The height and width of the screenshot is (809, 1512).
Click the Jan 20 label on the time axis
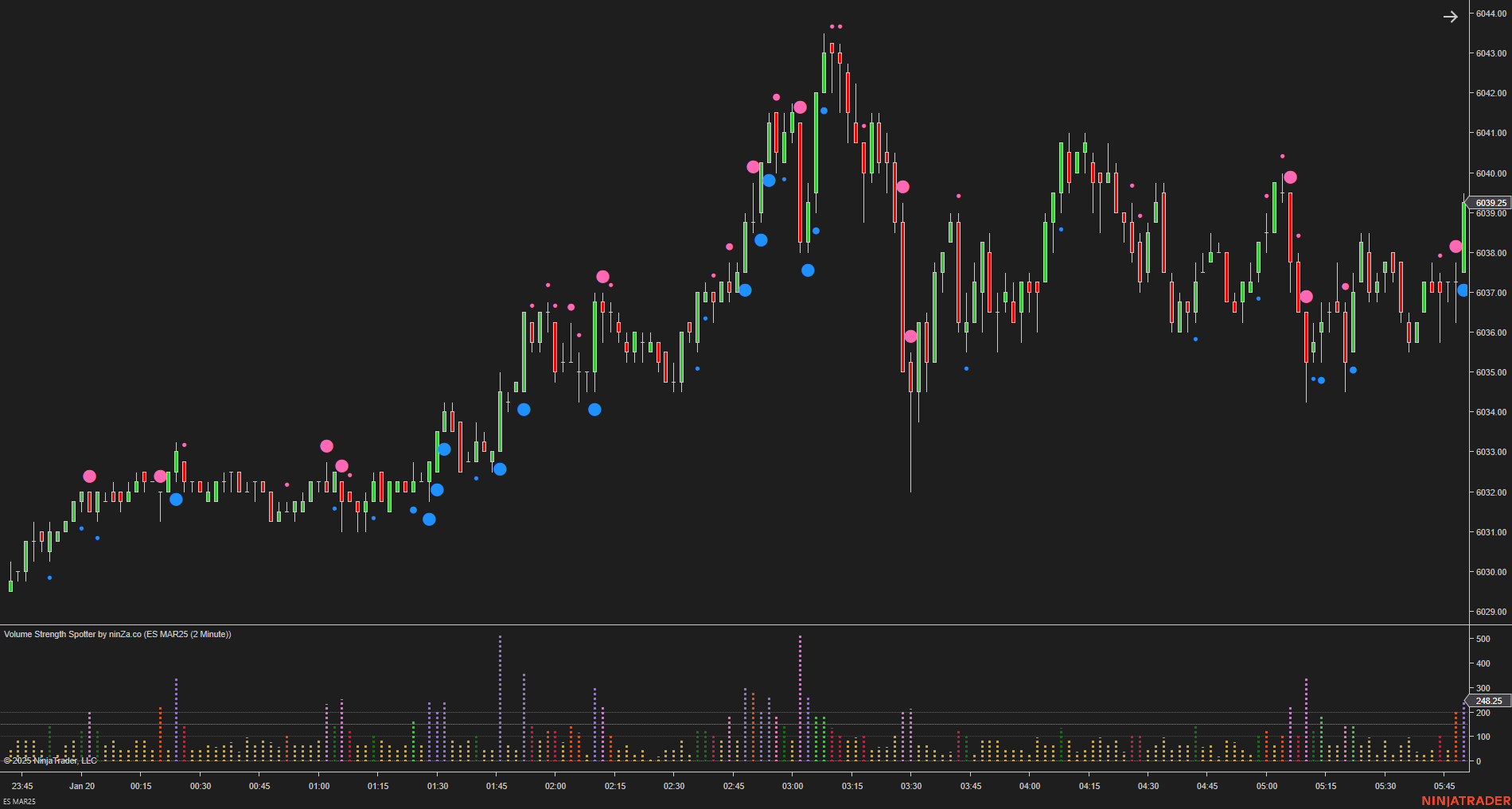tap(82, 786)
